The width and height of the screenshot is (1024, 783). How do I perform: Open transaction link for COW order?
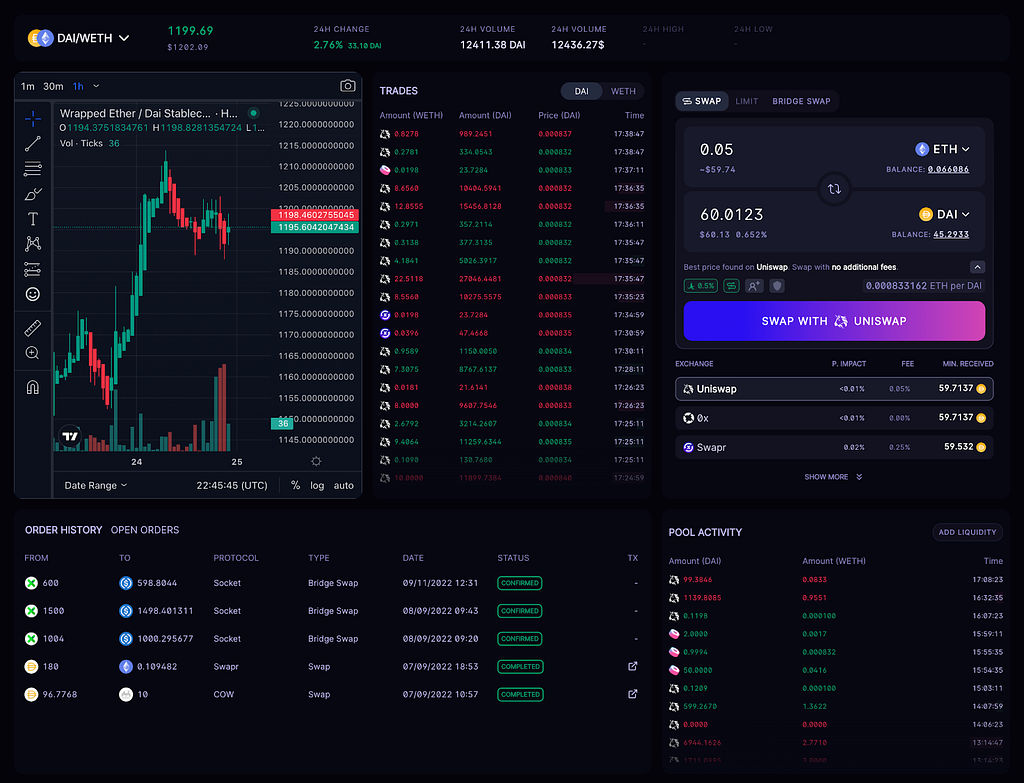click(x=632, y=694)
